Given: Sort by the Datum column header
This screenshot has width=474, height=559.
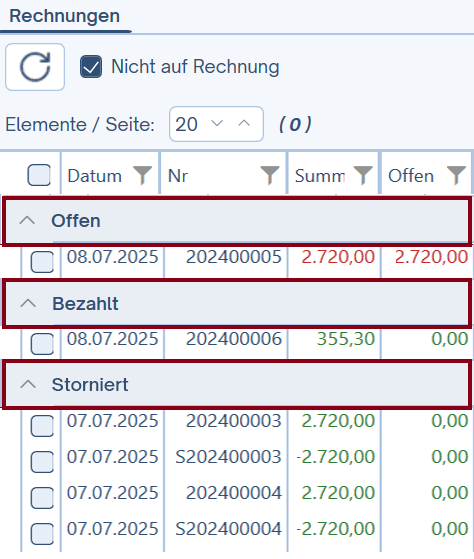Looking at the screenshot, I should pos(94,176).
